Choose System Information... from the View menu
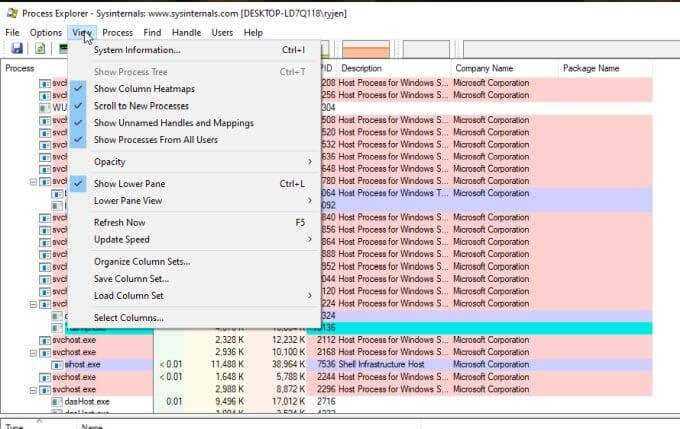680x429 pixels. pos(193,50)
